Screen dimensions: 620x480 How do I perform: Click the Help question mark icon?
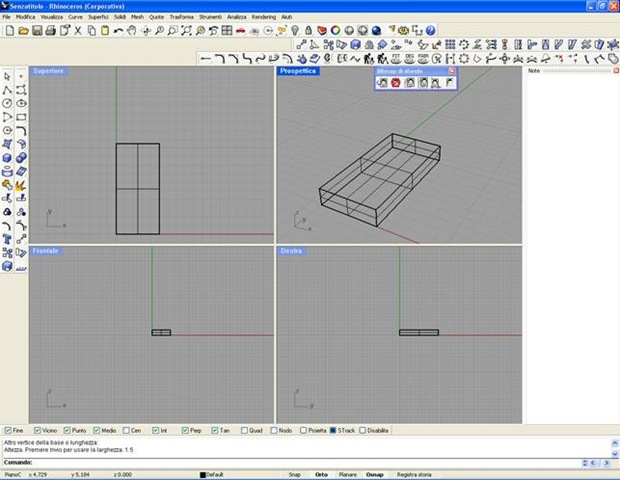(x=430, y=31)
